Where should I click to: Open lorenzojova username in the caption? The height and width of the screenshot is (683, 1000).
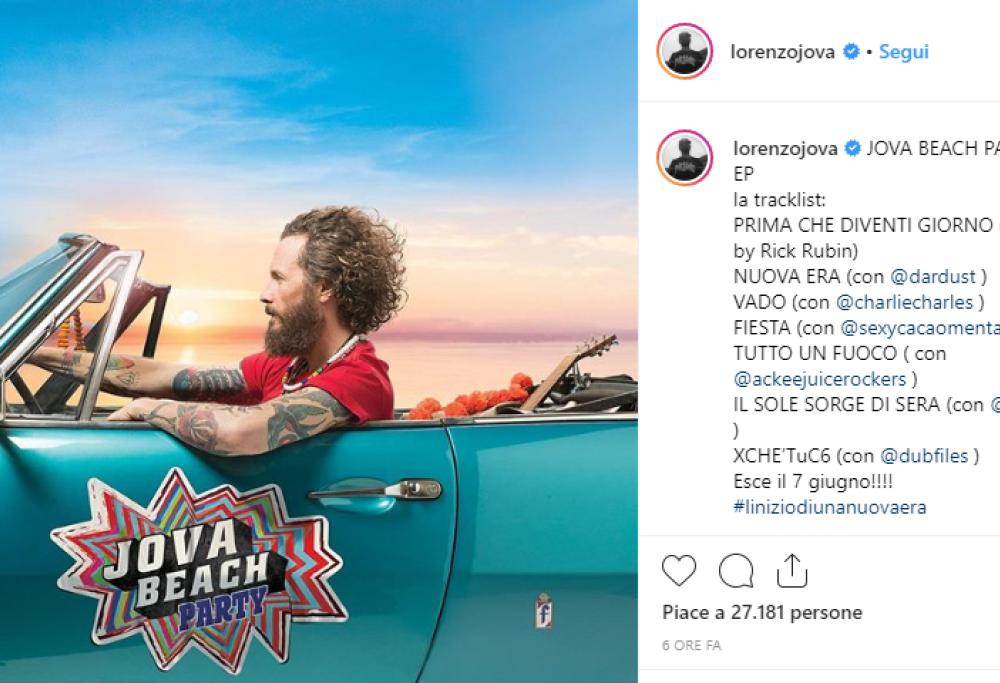click(786, 149)
